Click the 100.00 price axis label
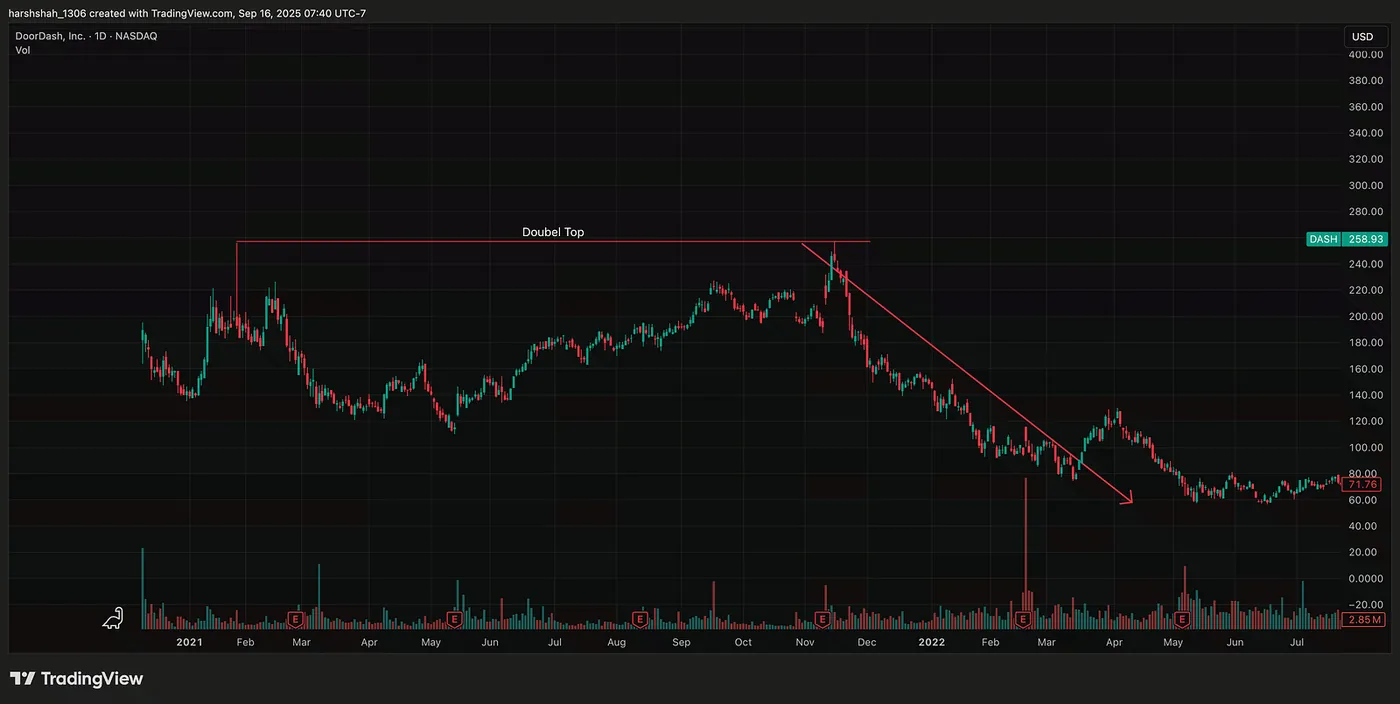 (1365, 448)
